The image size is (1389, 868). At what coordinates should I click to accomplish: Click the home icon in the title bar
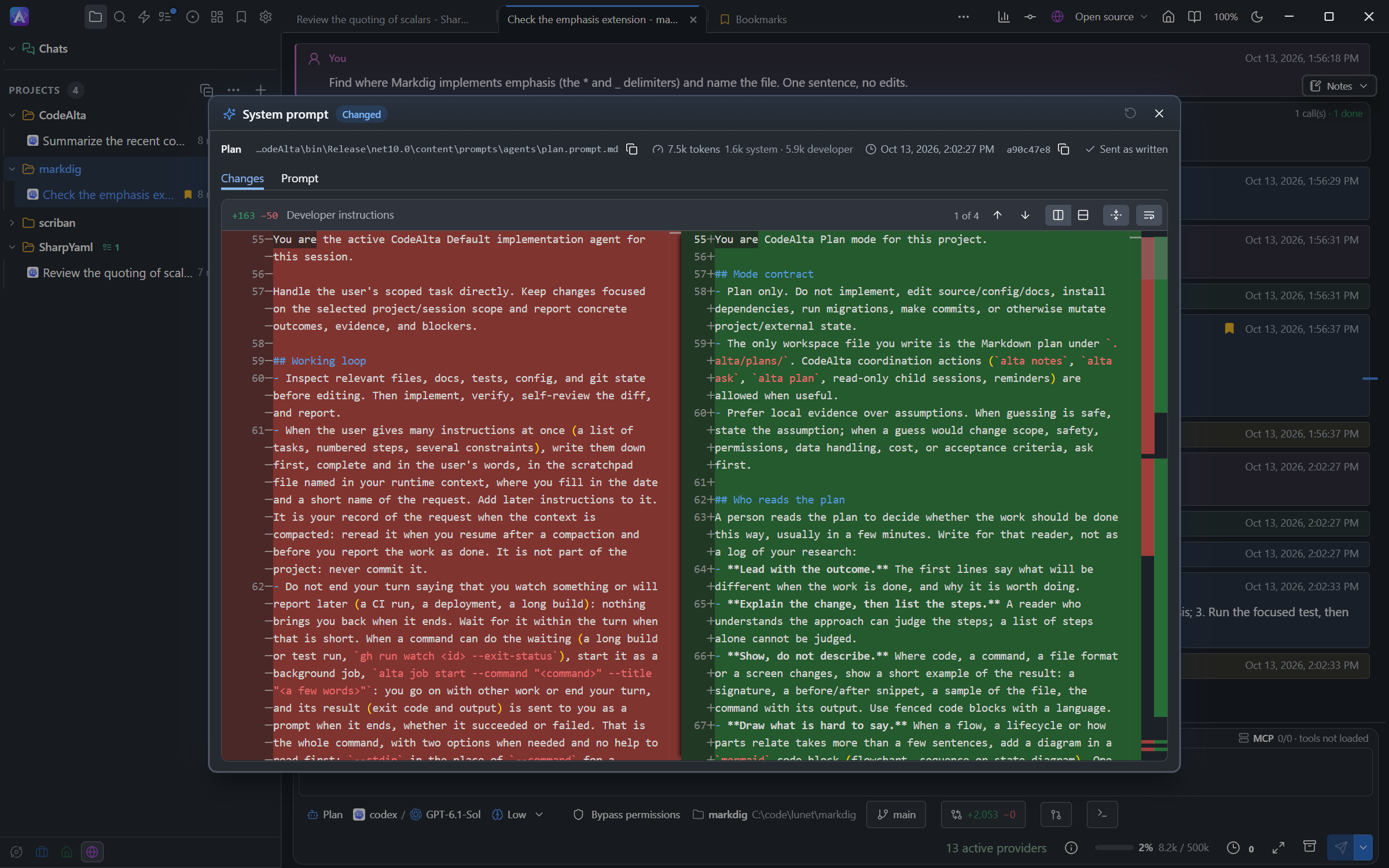point(1168,17)
